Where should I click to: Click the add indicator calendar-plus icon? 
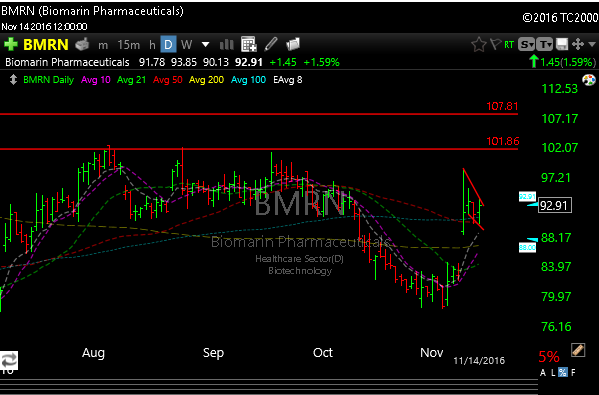click(x=249, y=44)
